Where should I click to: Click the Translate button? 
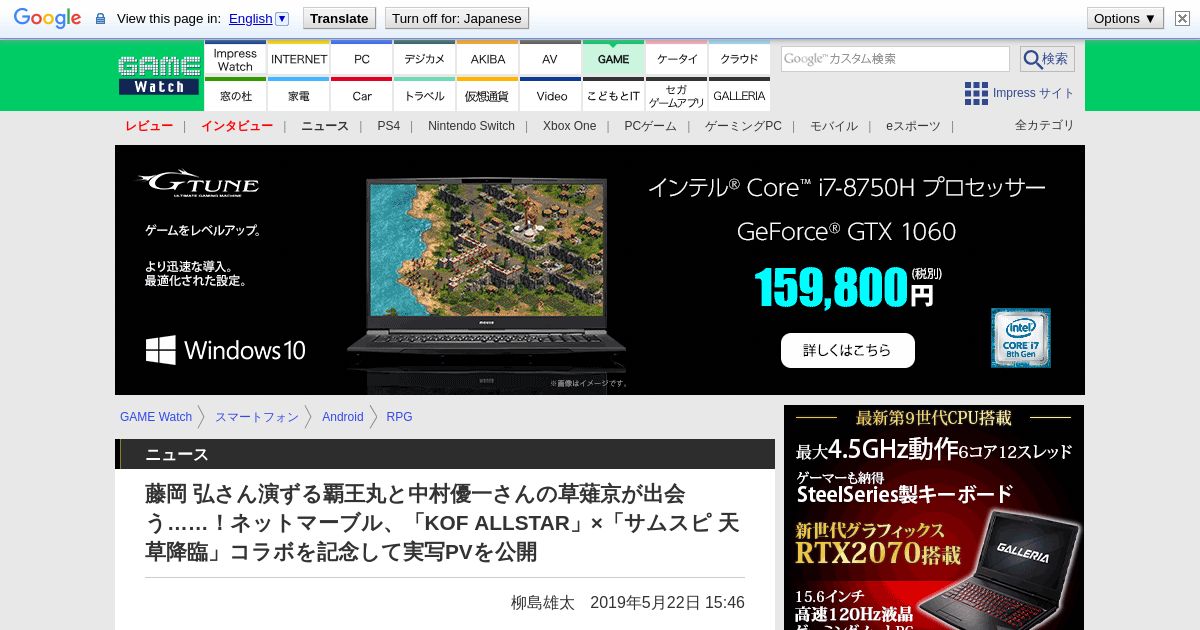pos(339,18)
